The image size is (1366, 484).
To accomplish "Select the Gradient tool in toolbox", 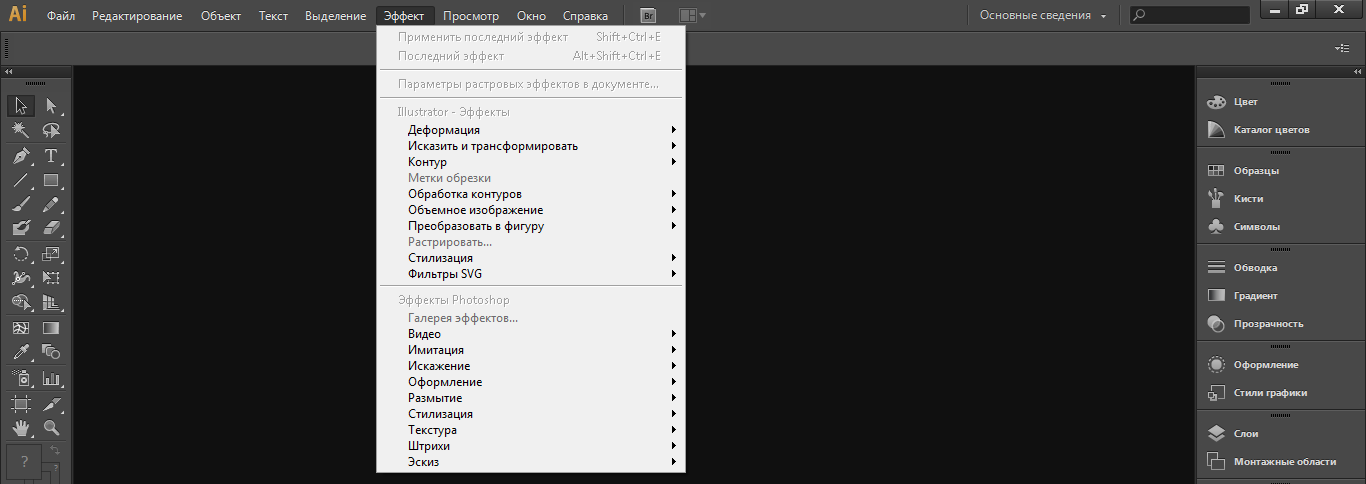I will 51,328.
